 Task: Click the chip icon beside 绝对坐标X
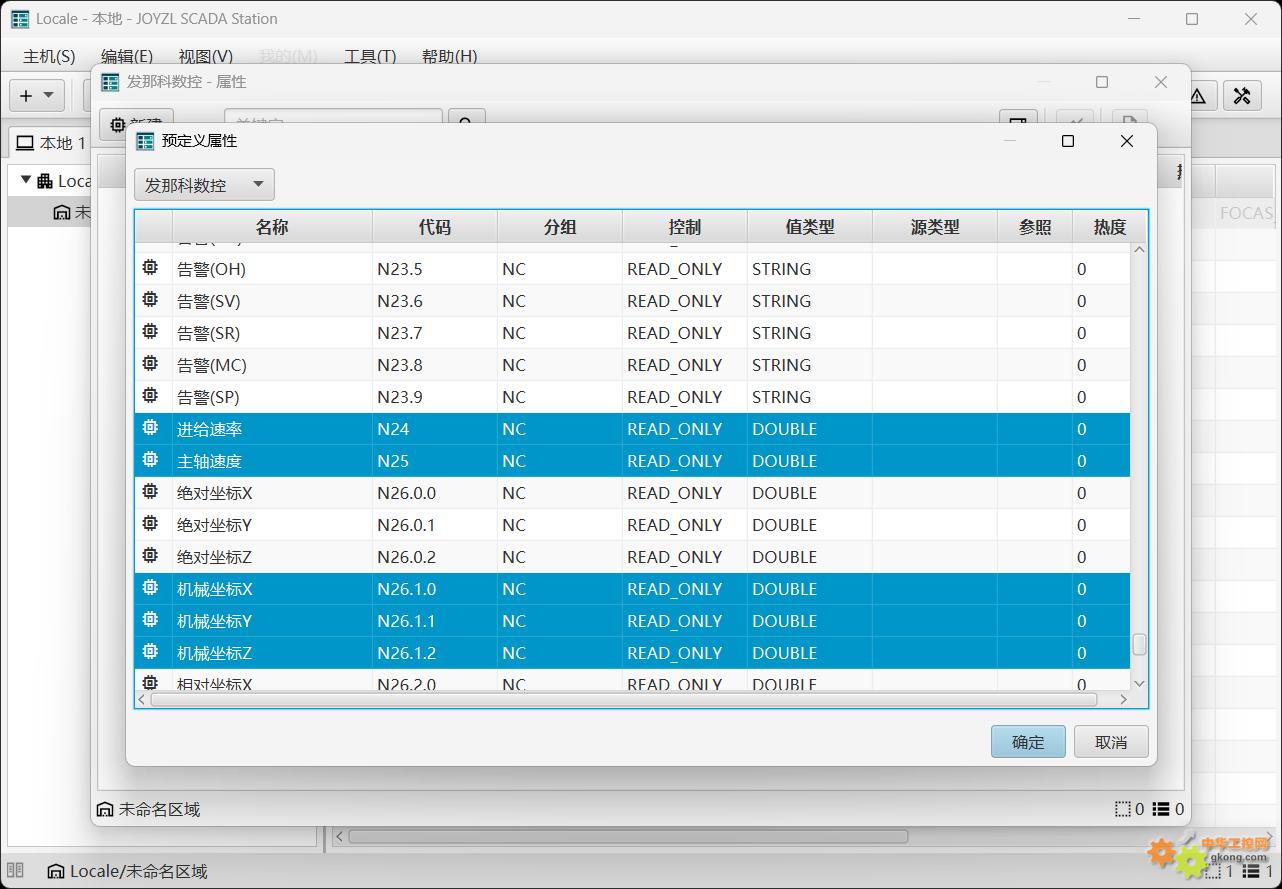[150, 492]
